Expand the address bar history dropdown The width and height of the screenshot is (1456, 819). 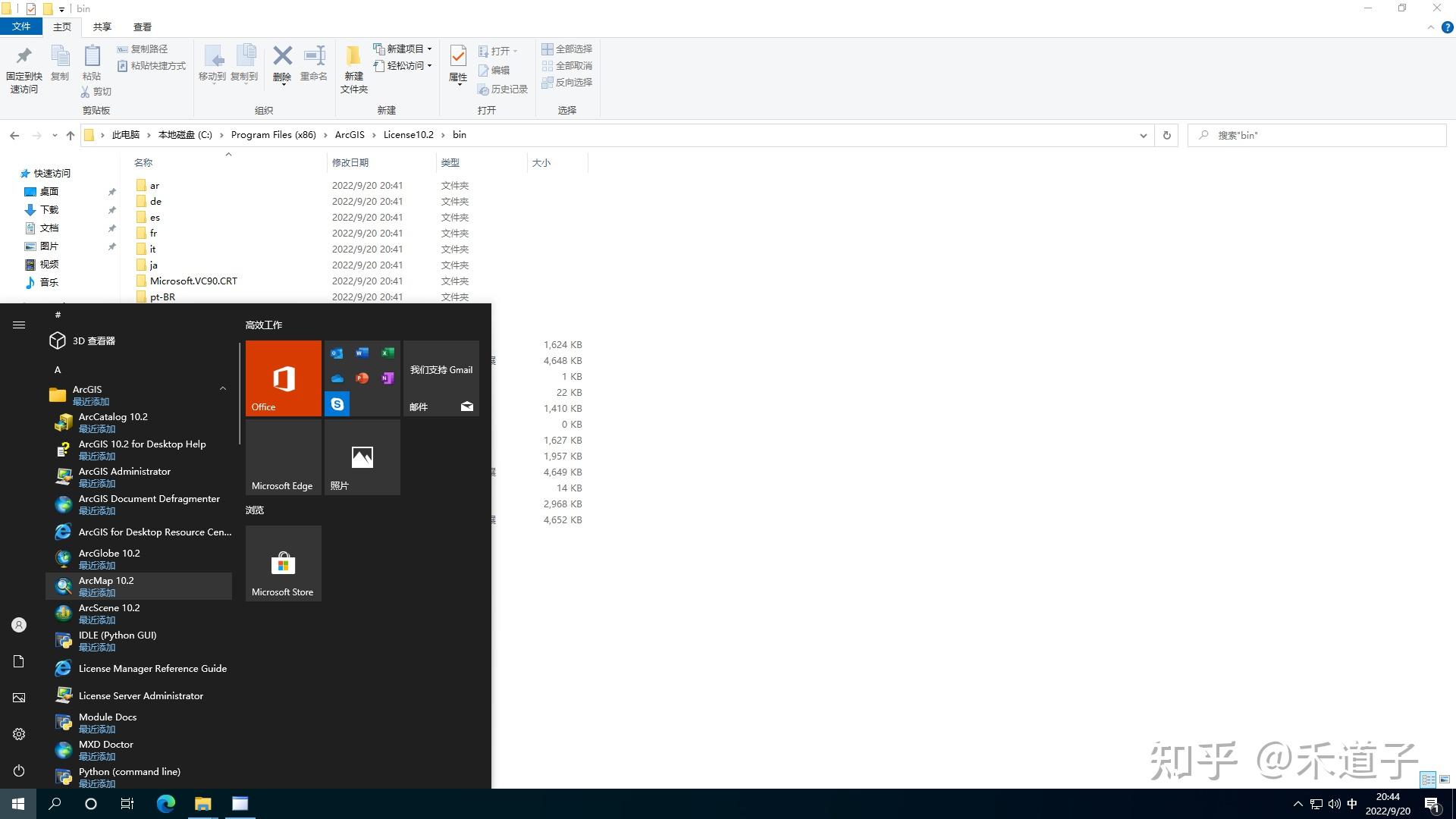coord(1144,135)
